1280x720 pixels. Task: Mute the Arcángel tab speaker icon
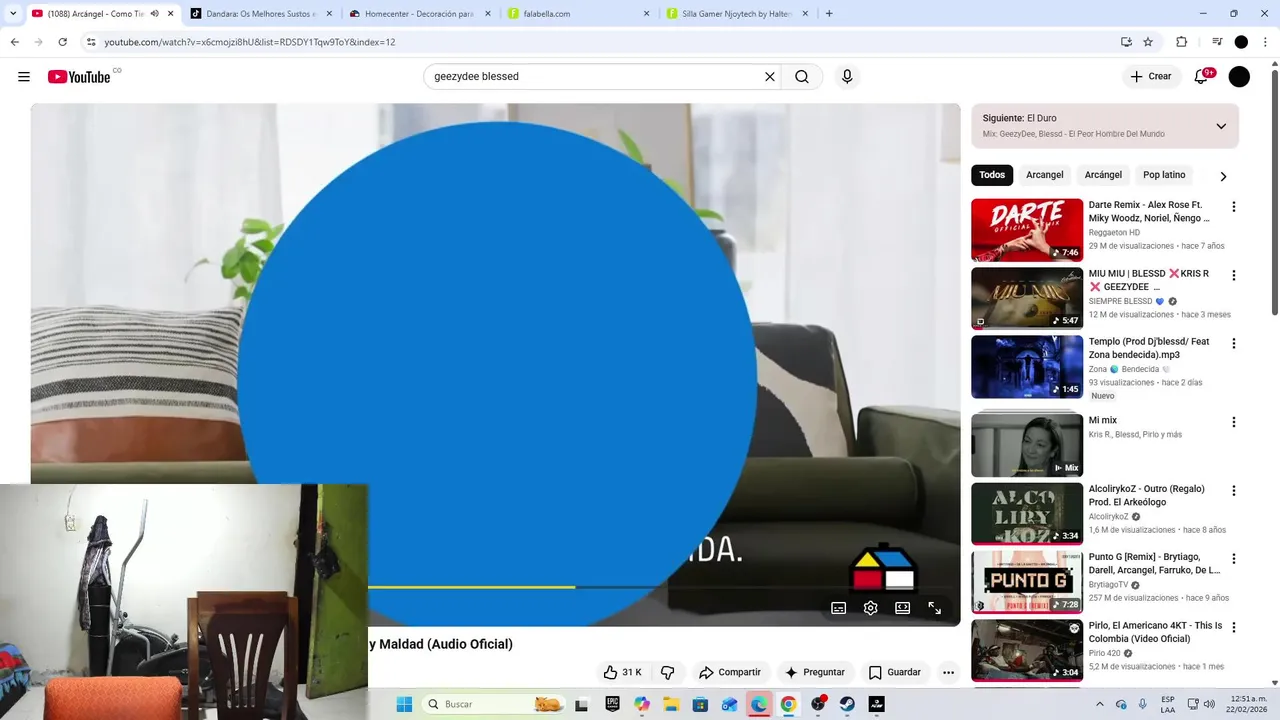(154, 14)
